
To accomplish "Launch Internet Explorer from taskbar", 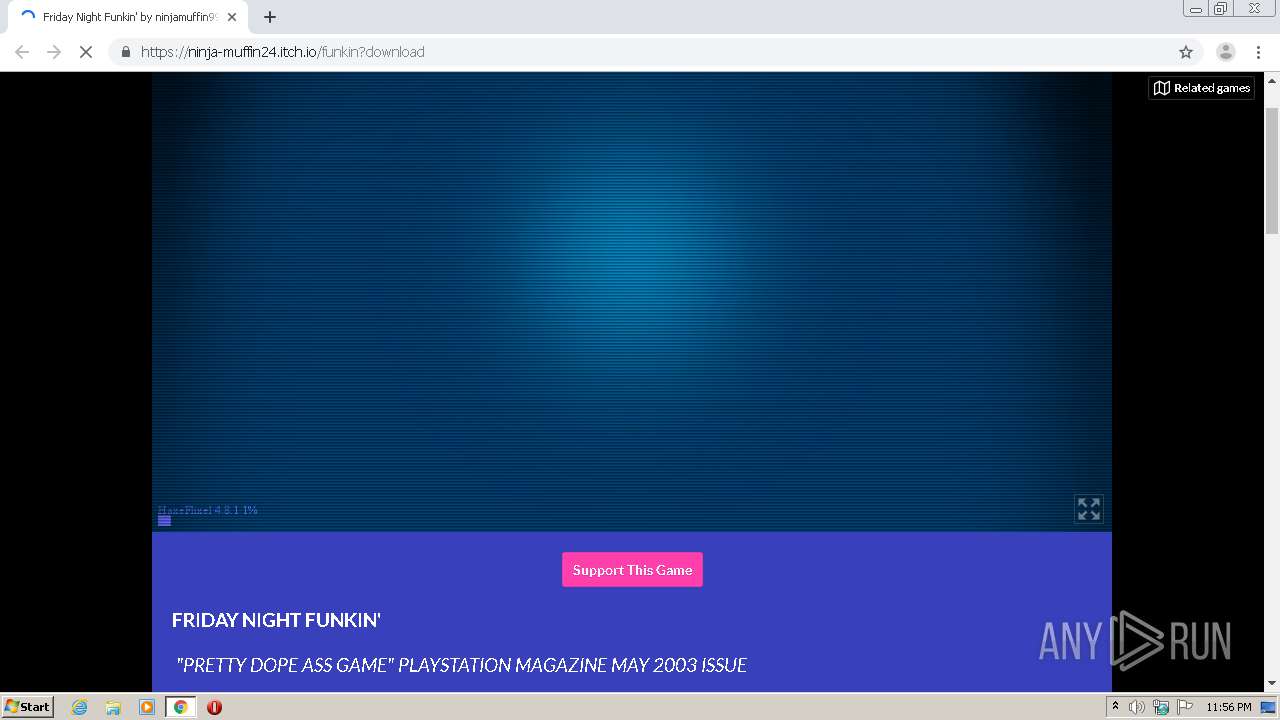I will [79, 707].
